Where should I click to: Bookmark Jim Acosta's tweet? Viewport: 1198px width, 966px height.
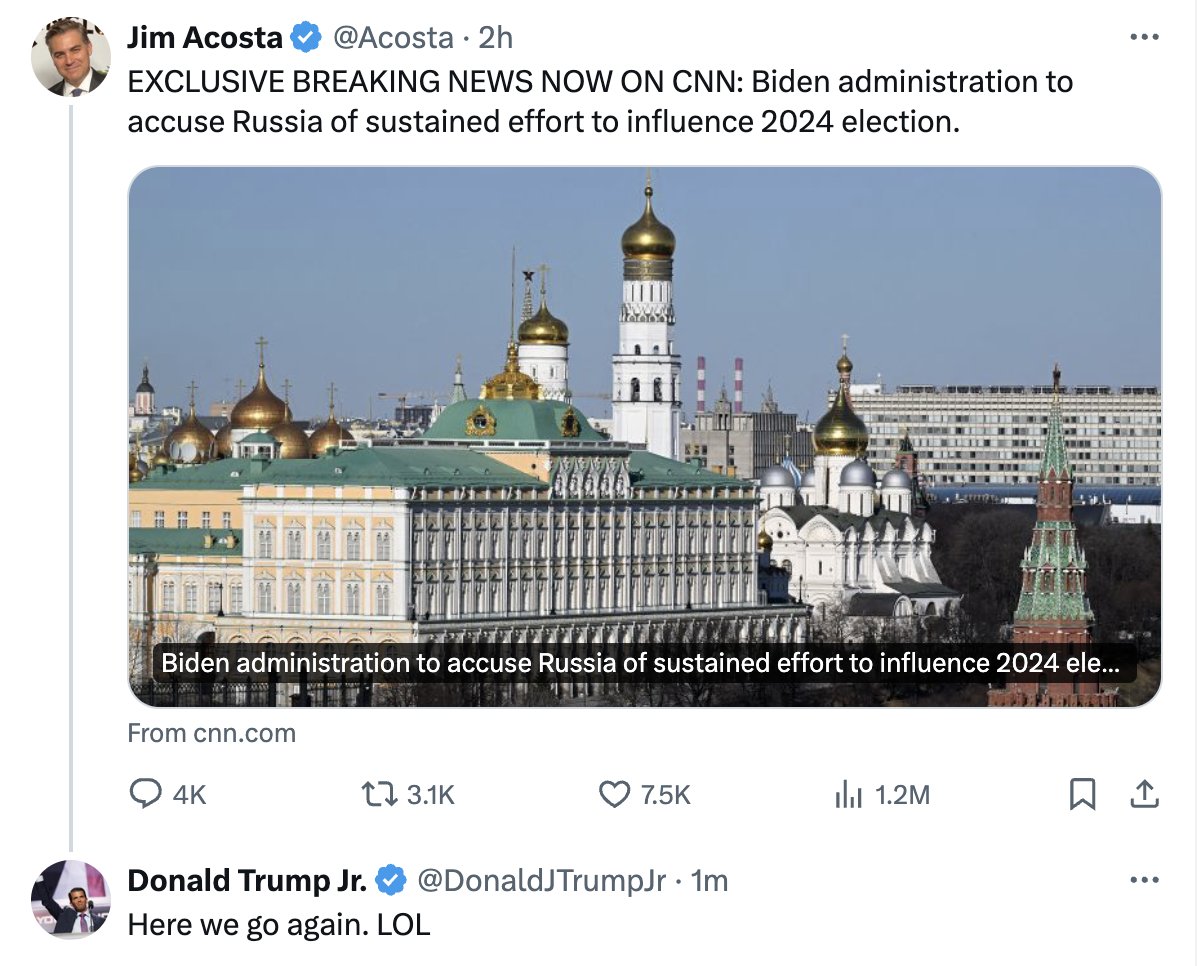[1082, 794]
